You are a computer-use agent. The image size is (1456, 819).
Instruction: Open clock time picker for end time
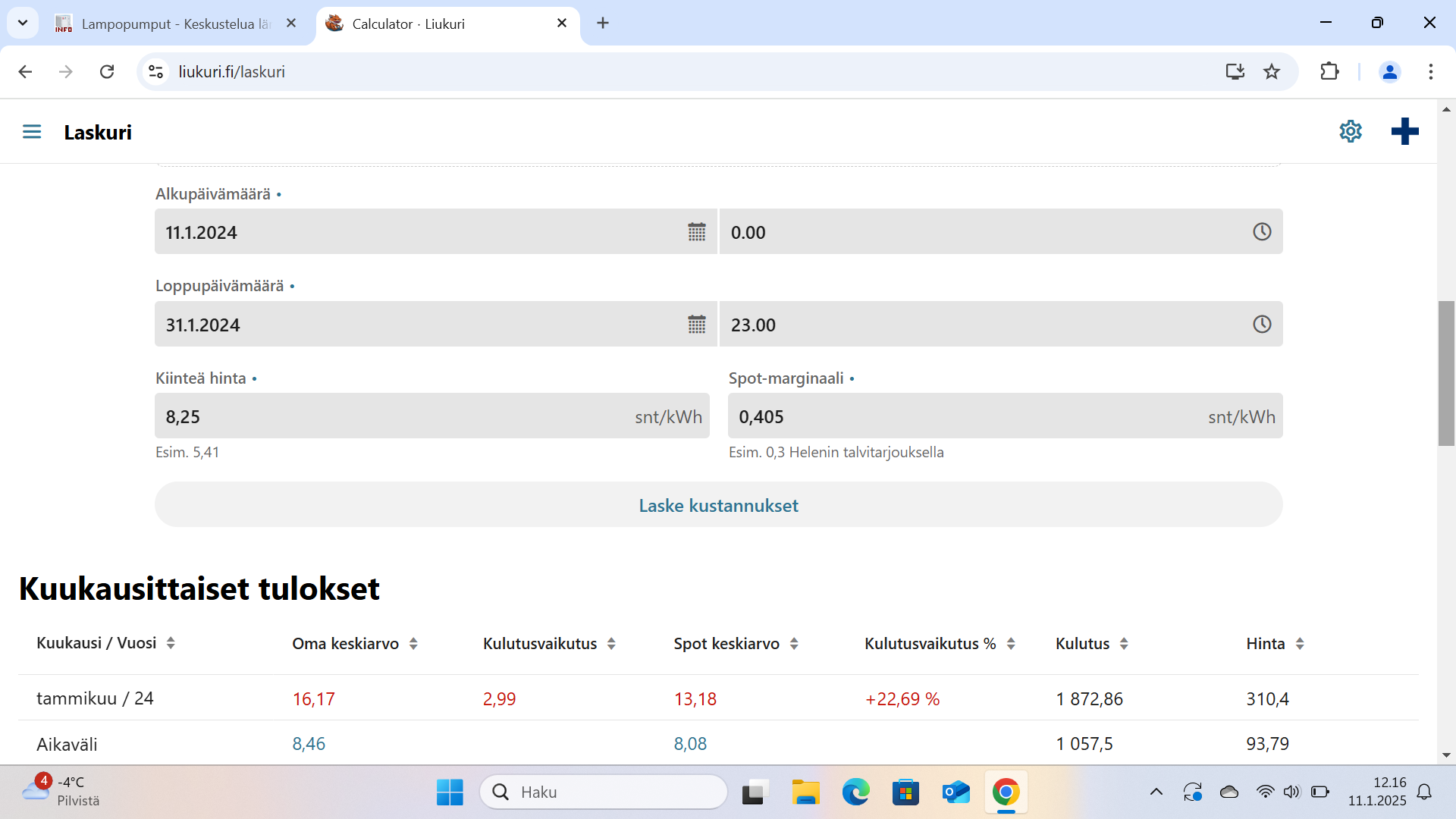[1262, 325]
